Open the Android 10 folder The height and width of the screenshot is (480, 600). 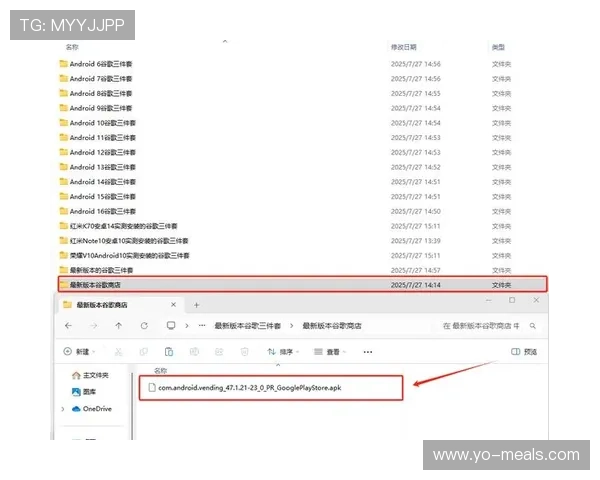pyautogui.click(x=98, y=123)
